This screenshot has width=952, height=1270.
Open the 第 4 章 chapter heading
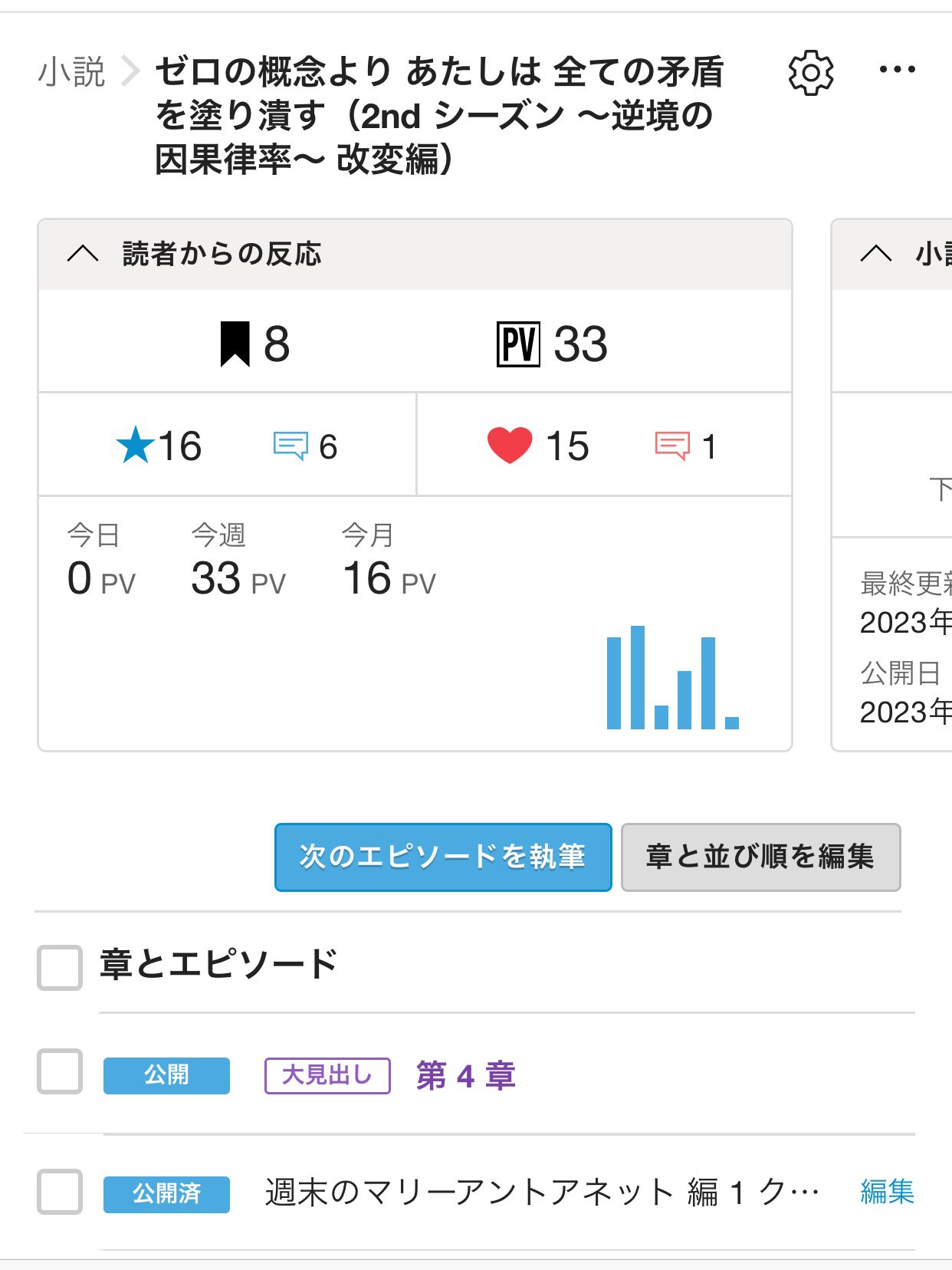click(x=465, y=1075)
